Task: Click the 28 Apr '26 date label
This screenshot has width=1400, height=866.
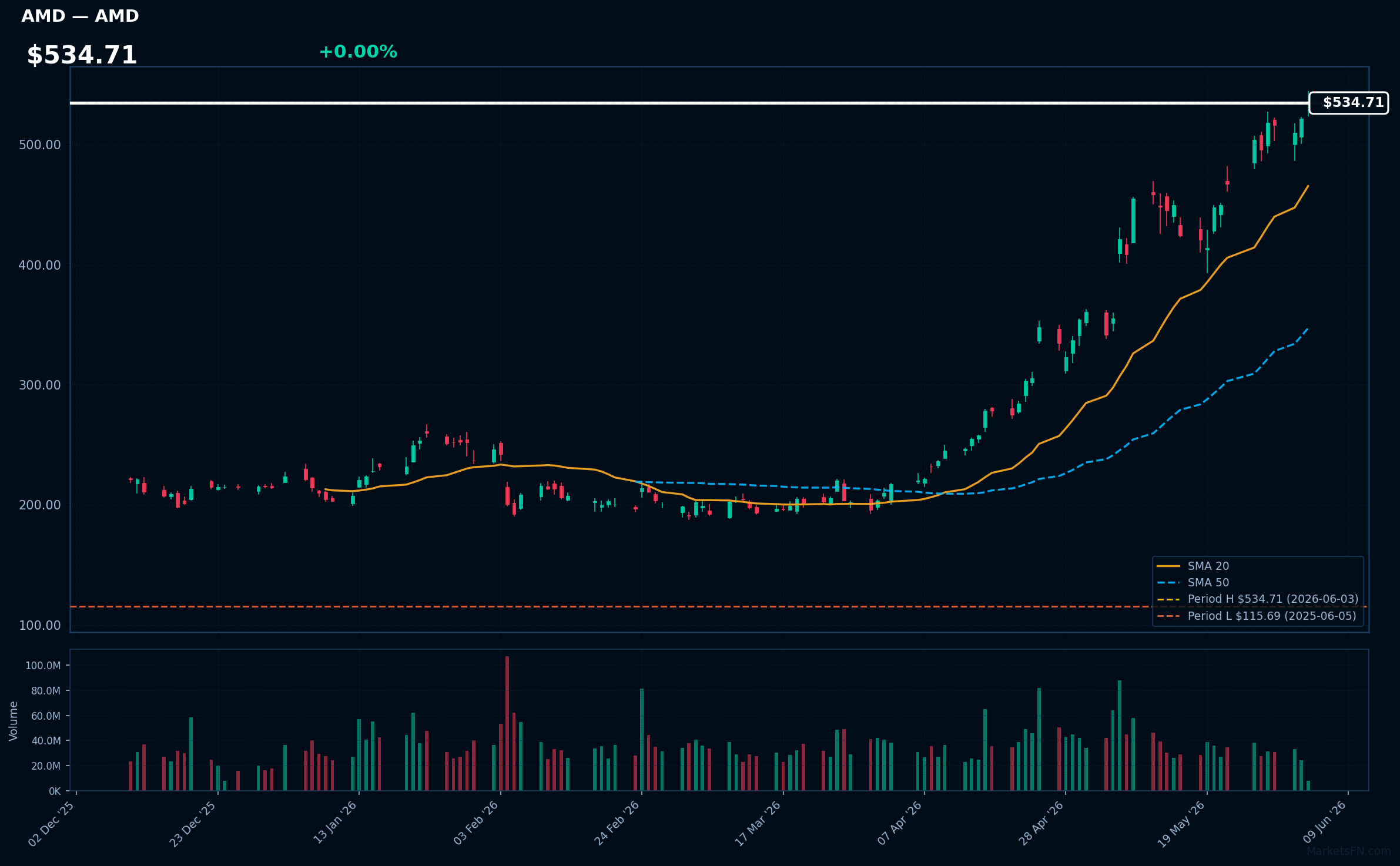Action: (1041, 824)
